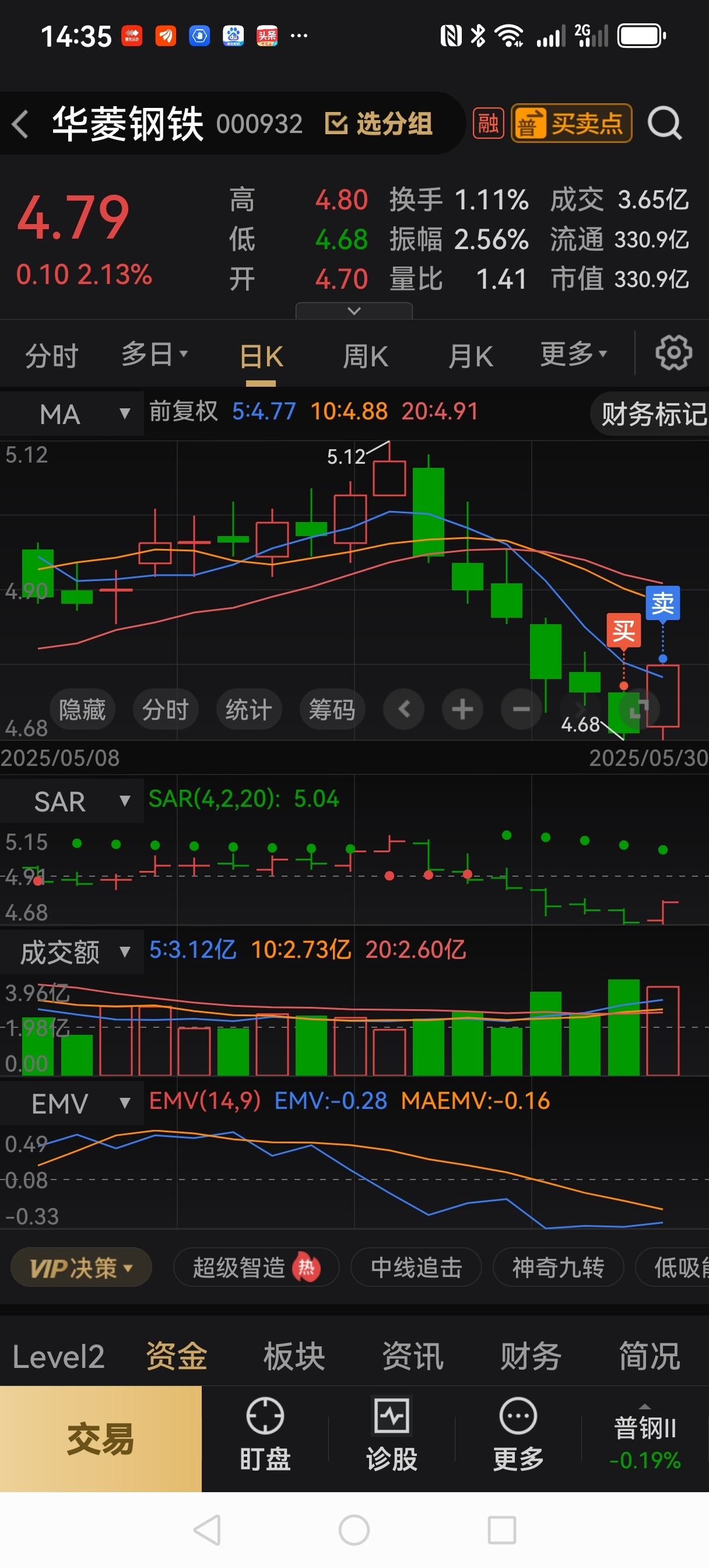The width and height of the screenshot is (709, 1568).
Task: Tap the 交易 trade button
Action: click(100, 1439)
